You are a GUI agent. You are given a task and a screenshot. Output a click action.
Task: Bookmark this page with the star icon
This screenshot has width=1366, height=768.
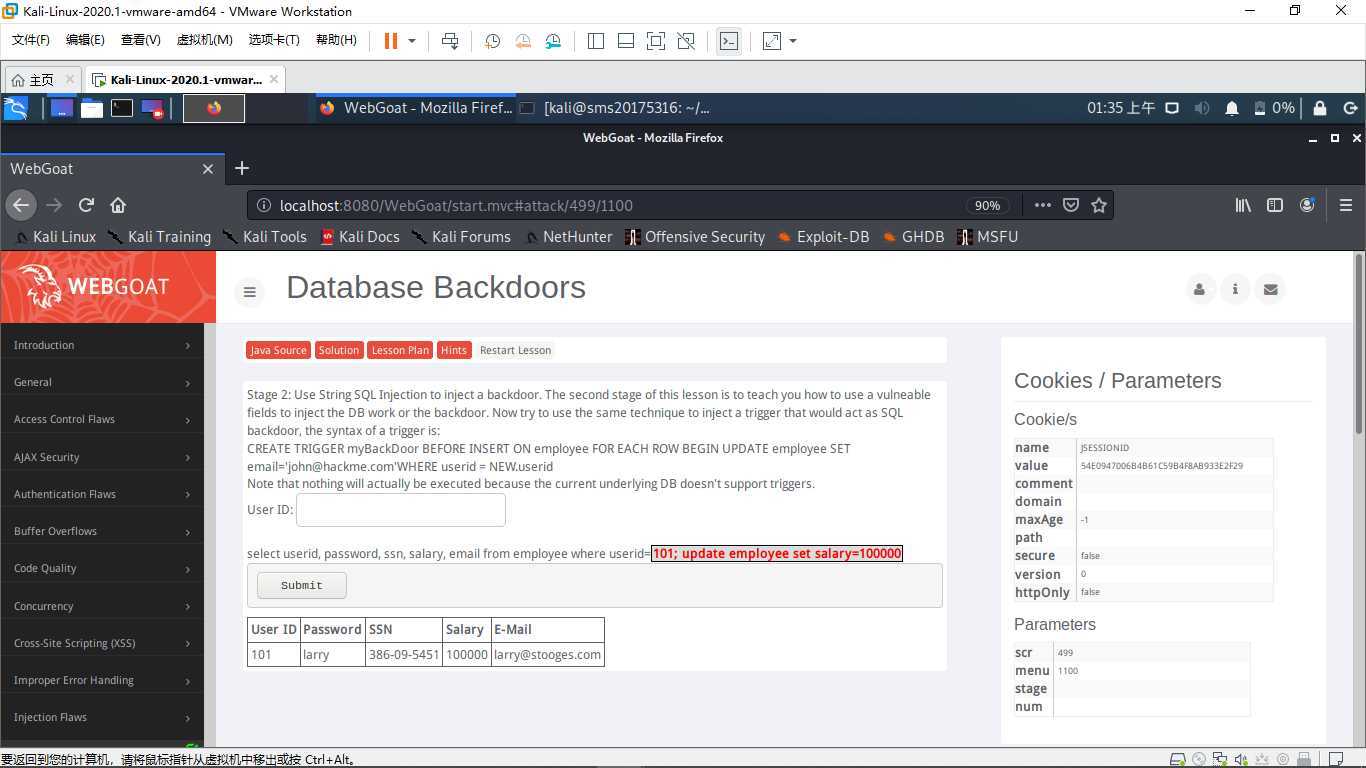point(1099,205)
